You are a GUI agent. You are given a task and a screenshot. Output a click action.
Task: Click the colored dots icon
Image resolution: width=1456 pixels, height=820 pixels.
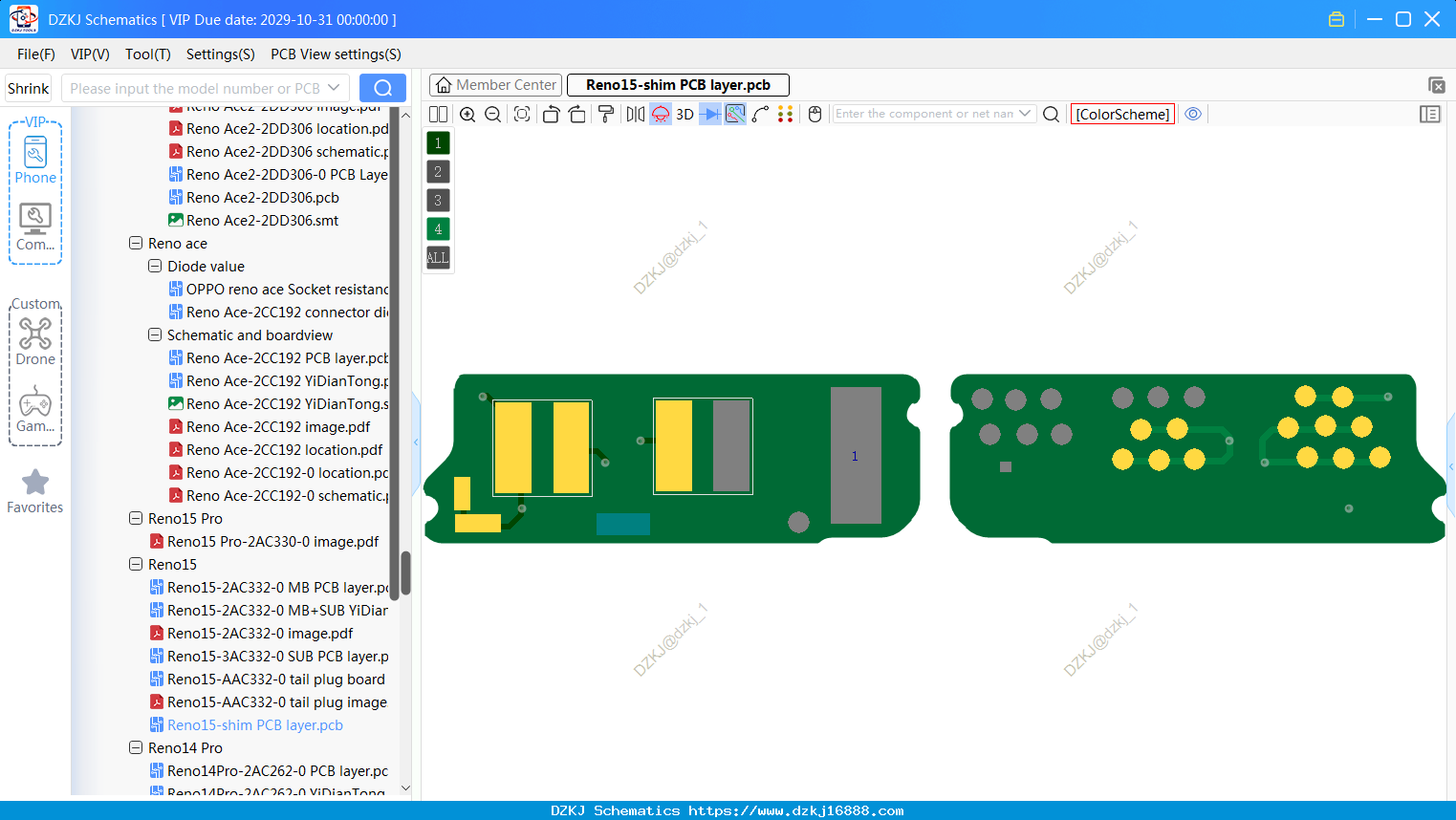pyautogui.click(x=786, y=115)
